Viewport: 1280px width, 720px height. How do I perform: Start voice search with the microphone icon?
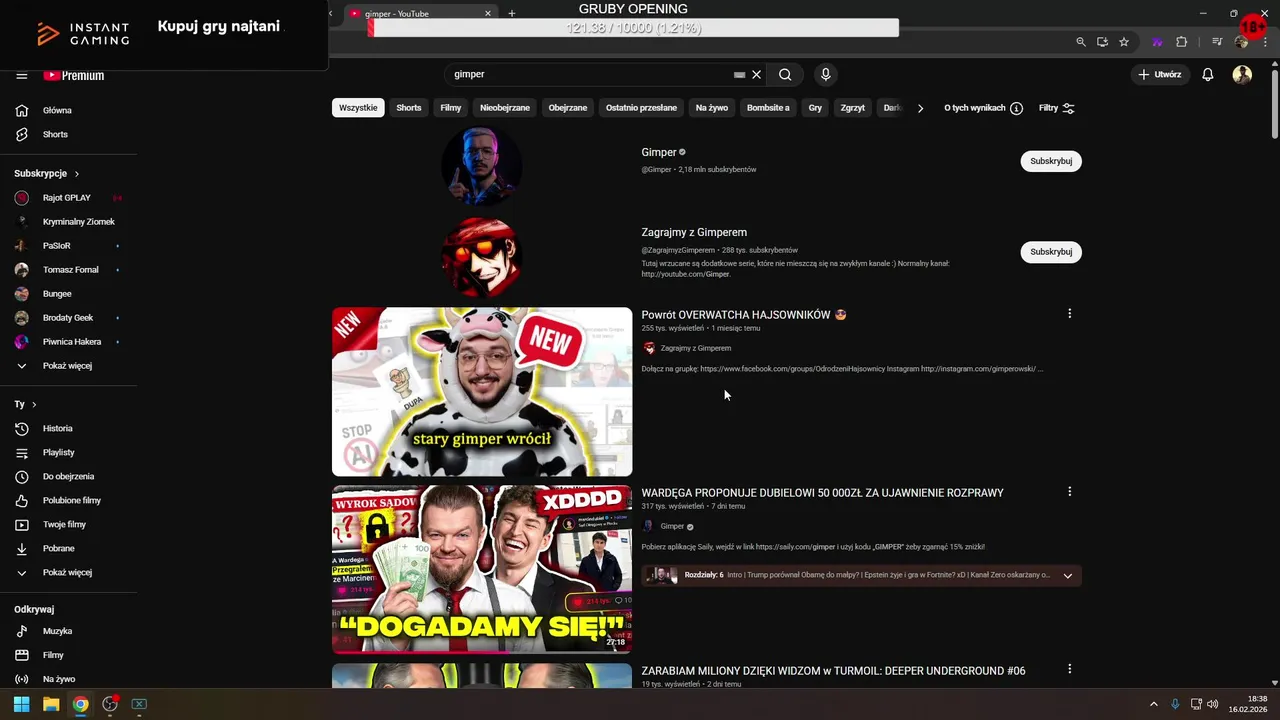pyautogui.click(x=825, y=74)
